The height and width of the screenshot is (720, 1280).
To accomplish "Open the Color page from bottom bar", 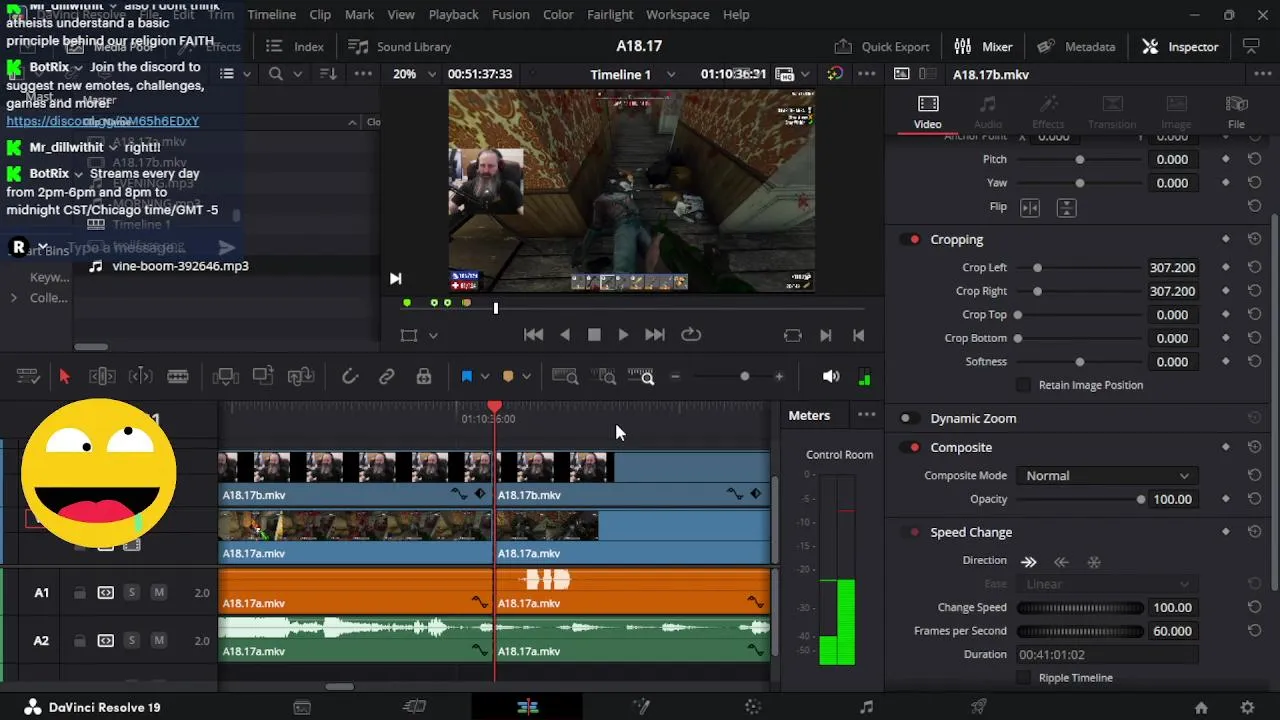I will pyautogui.click(x=754, y=707).
